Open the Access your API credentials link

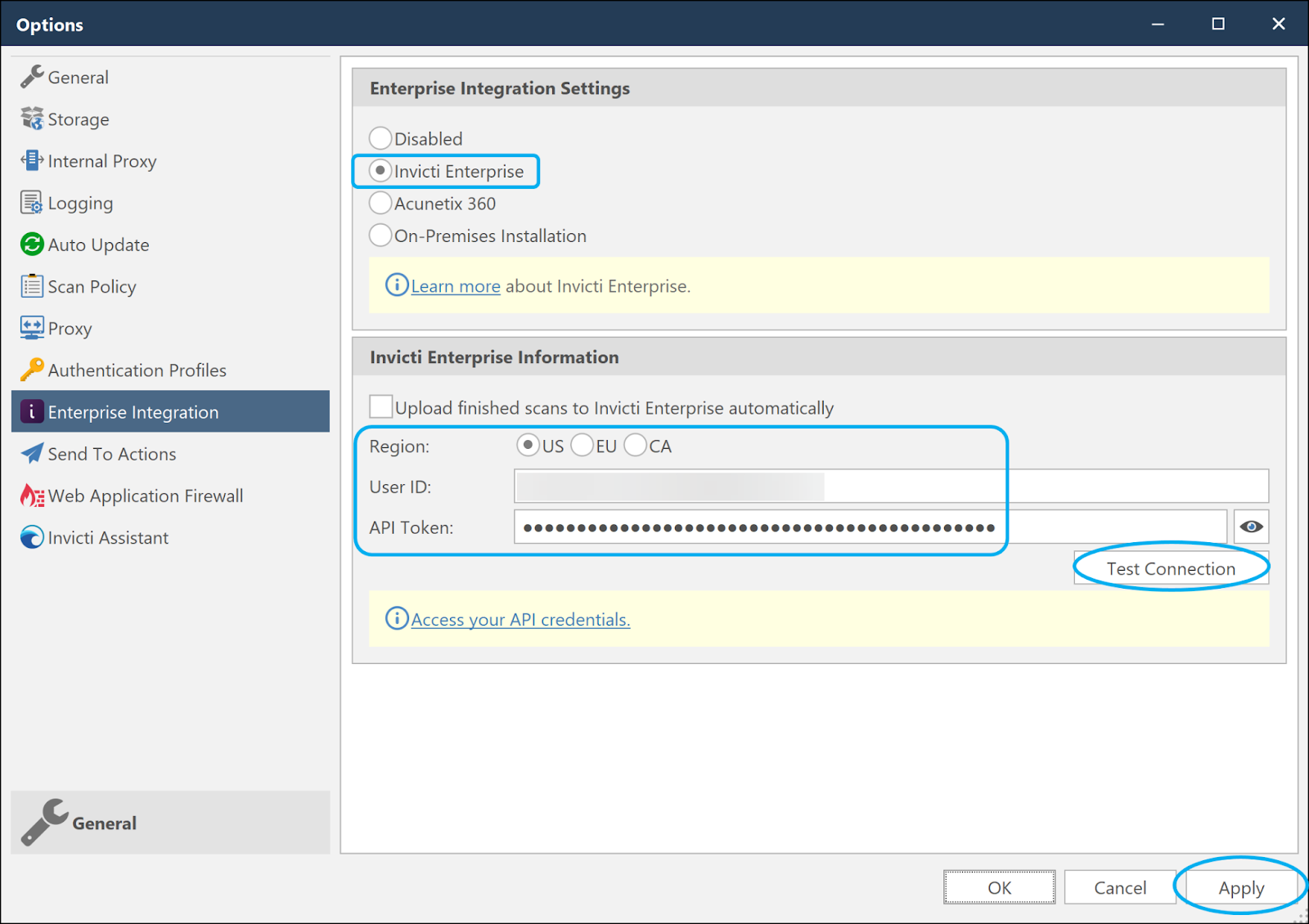pyautogui.click(x=520, y=619)
